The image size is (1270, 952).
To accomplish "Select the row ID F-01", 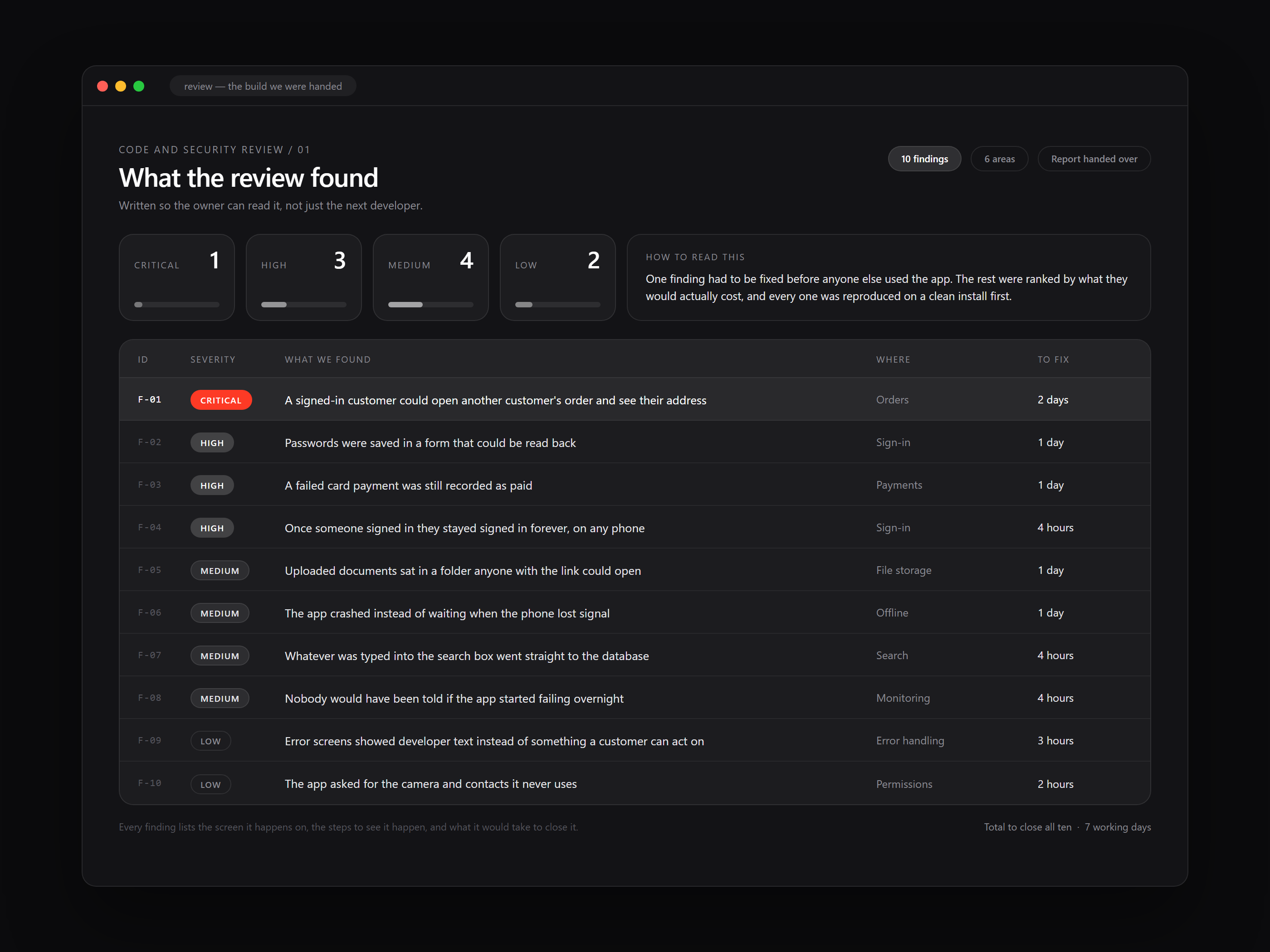I will 149,399.
